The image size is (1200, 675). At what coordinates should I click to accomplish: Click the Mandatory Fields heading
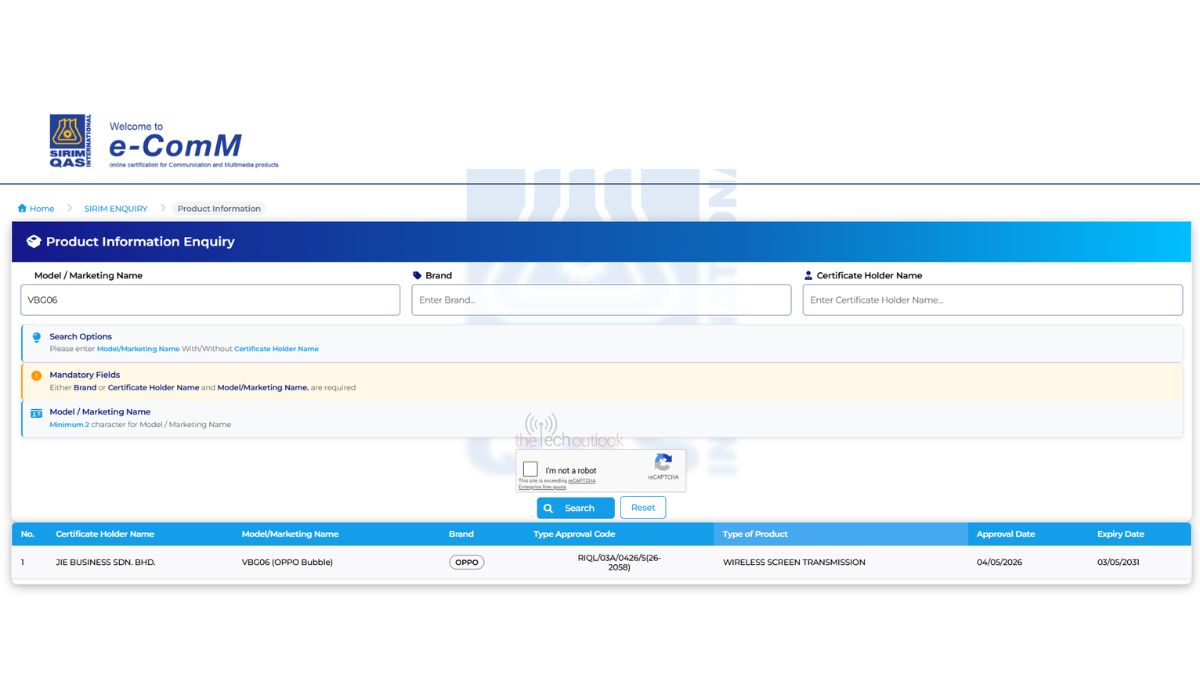(85, 375)
